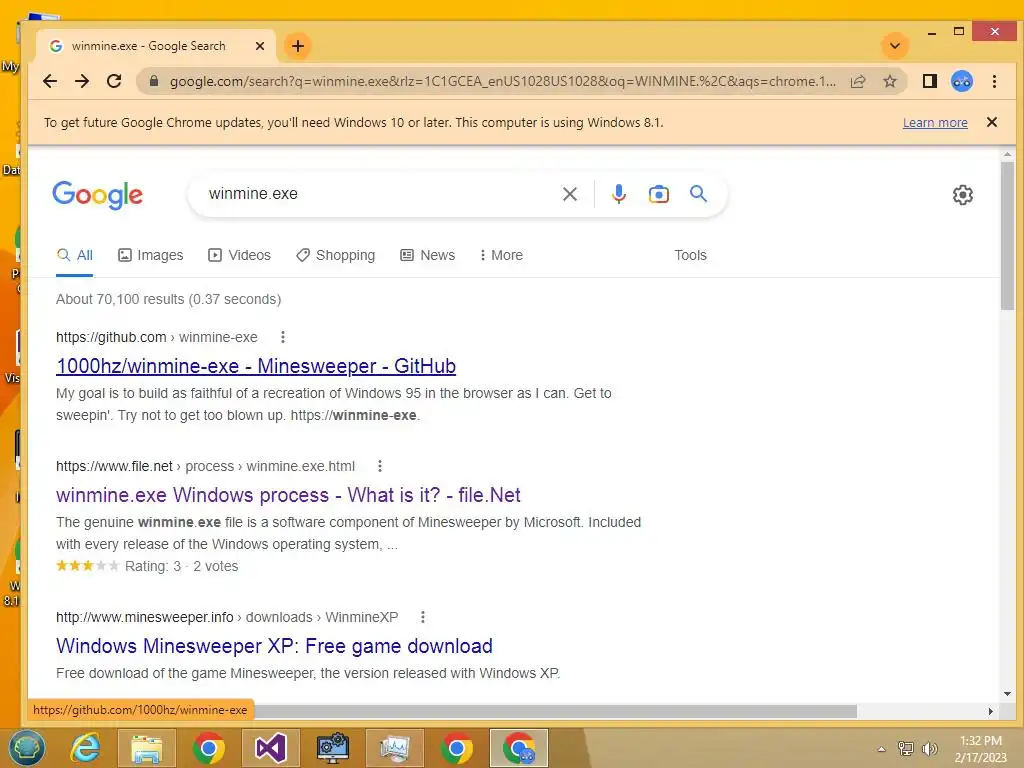Open the search Tools options
The width and height of the screenshot is (1024, 768).
(690, 255)
